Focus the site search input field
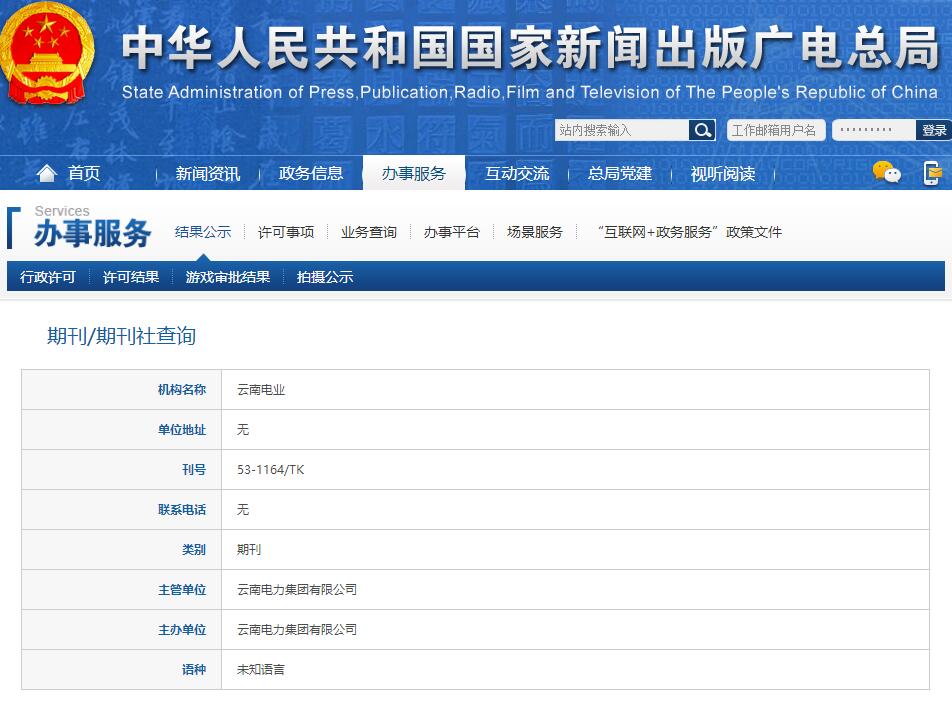The height and width of the screenshot is (711, 952). tap(622, 130)
